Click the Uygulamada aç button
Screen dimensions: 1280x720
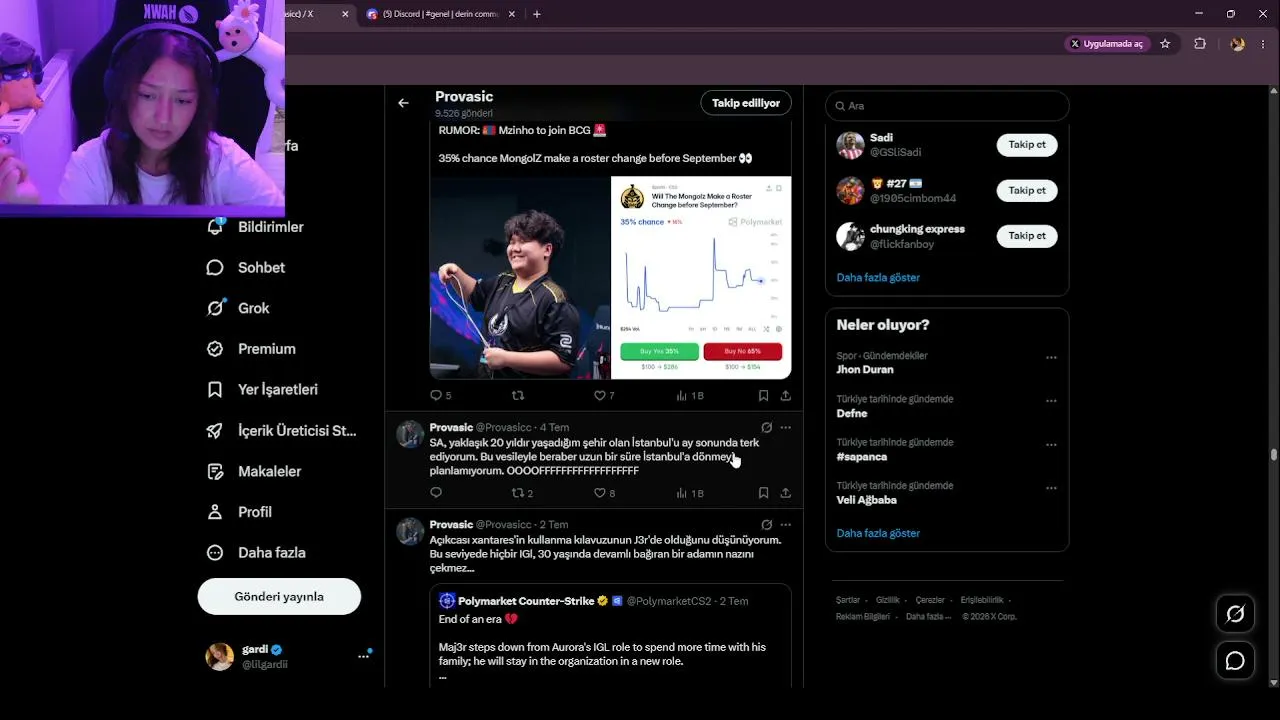tap(1106, 44)
